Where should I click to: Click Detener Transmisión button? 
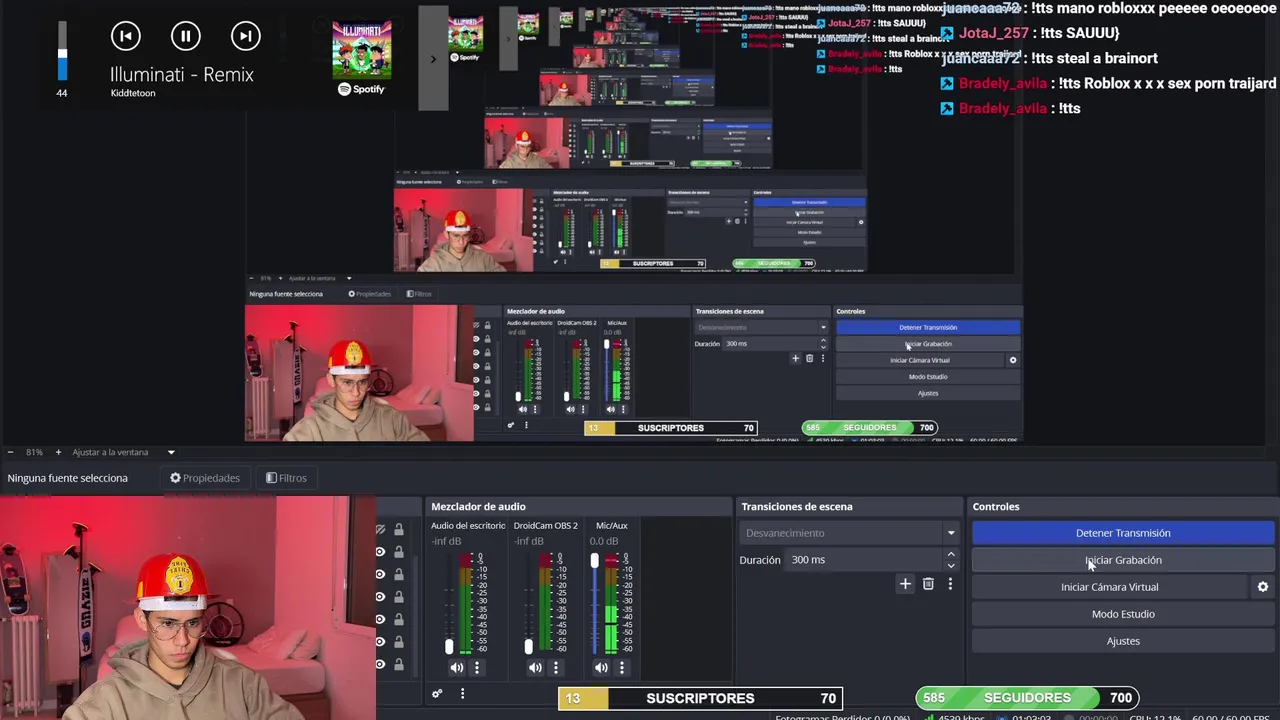(x=1123, y=533)
